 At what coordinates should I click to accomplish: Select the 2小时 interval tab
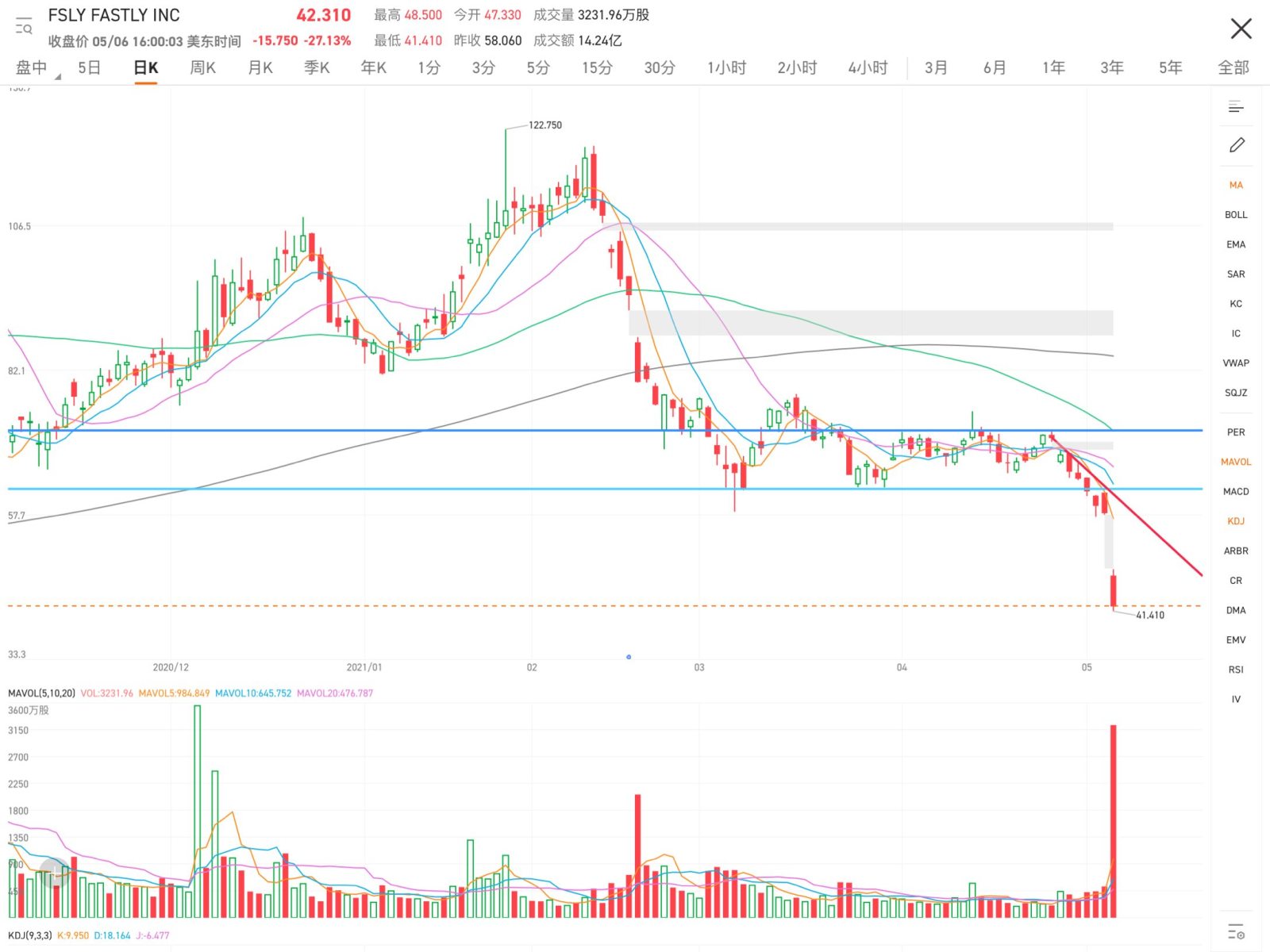pos(797,68)
